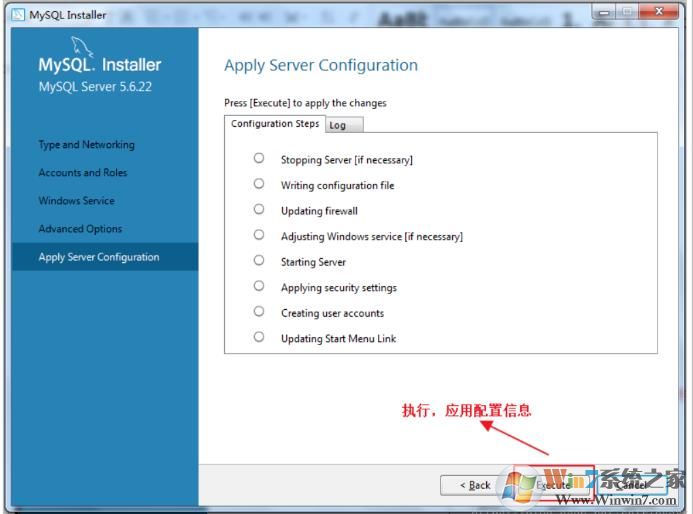693x514 pixels.
Task: Select the Updating firewall step indicator
Action: coord(259,209)
